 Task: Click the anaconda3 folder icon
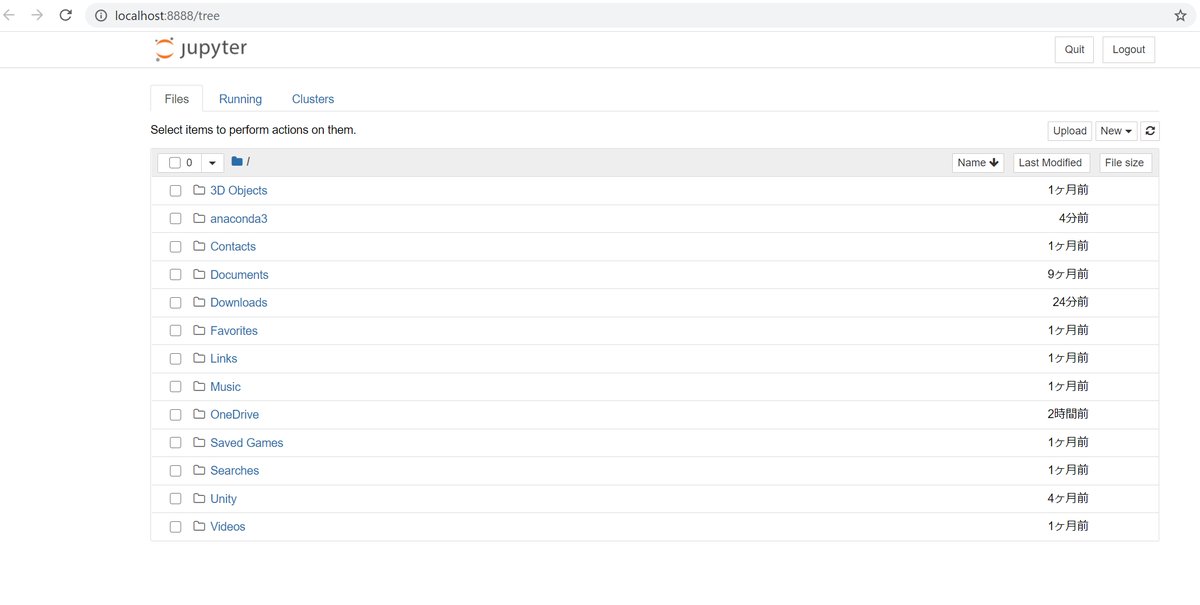[199, 218]
